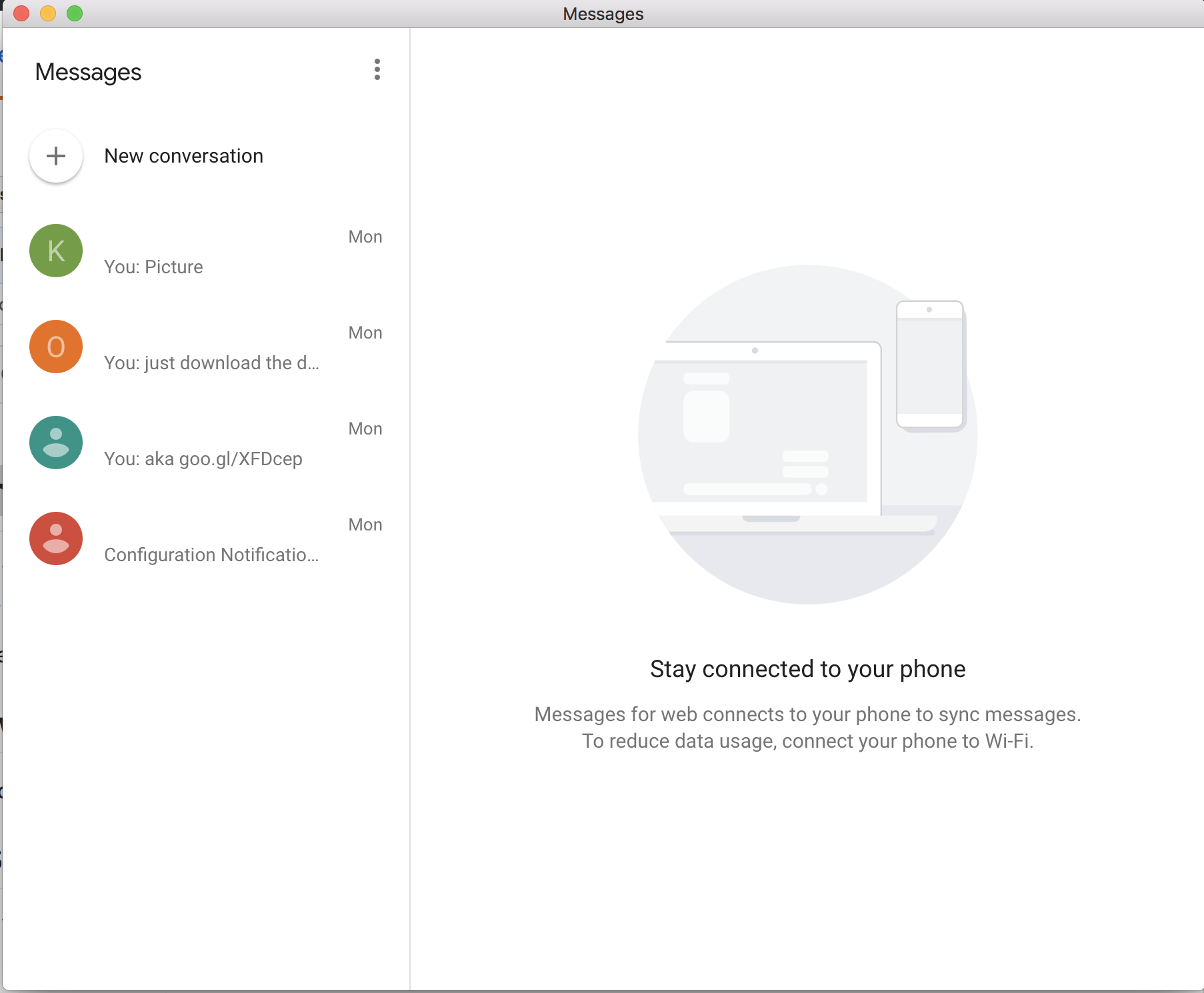Open conversation containing goo.gl/XFDcep link

[x=203, y=459]
